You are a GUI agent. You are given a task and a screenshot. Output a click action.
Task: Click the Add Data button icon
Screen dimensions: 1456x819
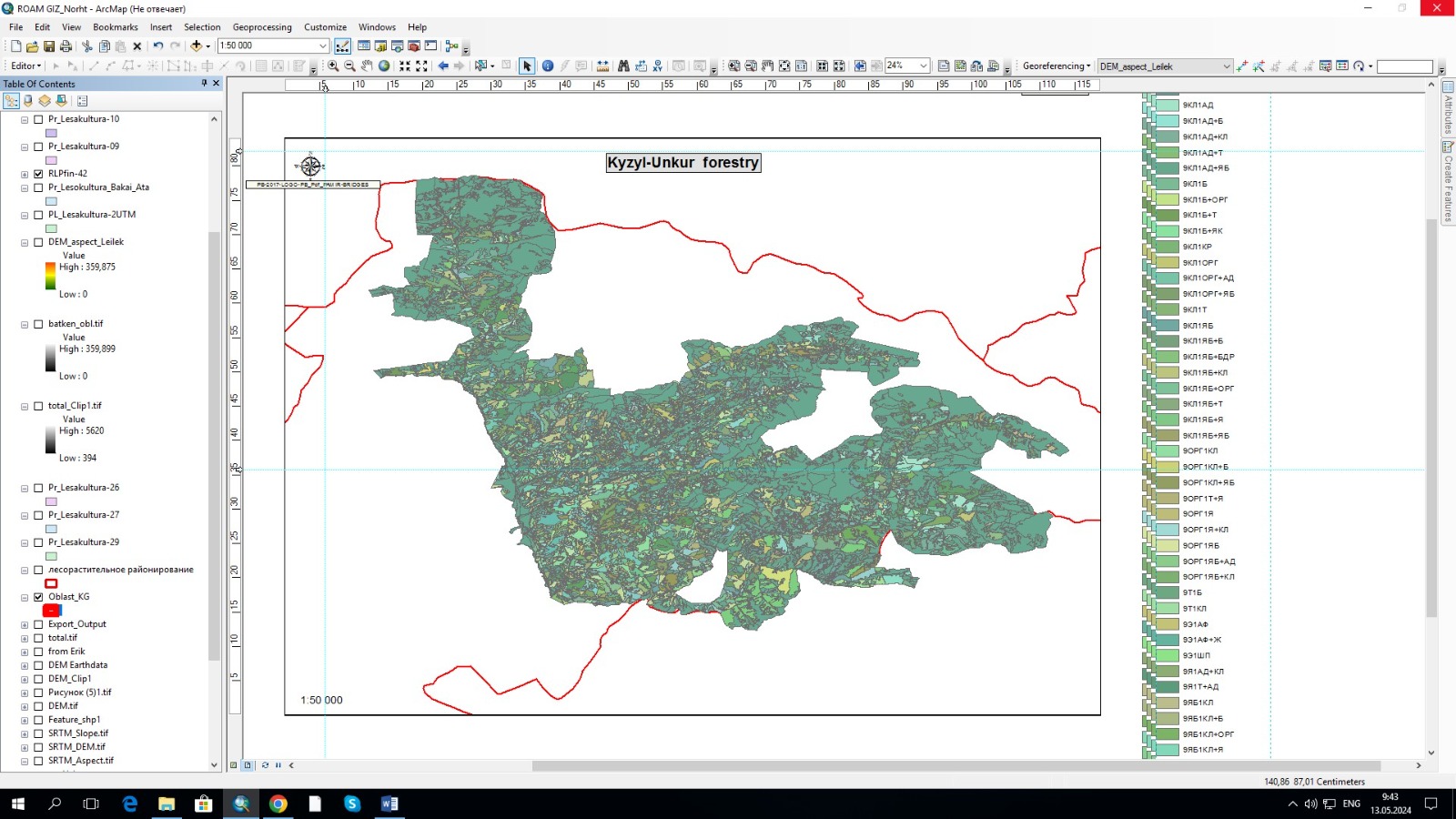tap(196, 45)
